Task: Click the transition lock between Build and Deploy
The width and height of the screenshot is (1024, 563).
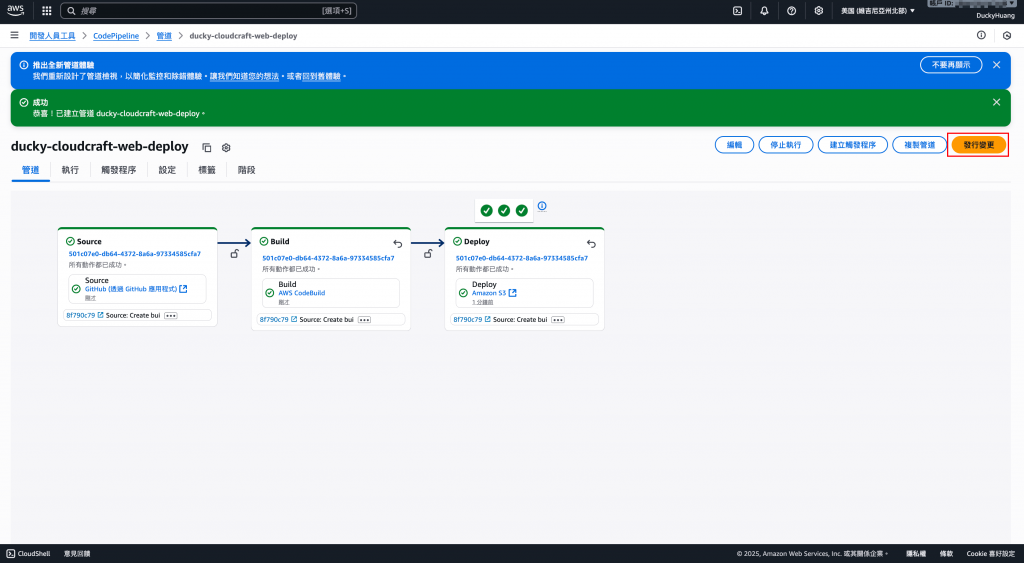Action: pos(428,253)
